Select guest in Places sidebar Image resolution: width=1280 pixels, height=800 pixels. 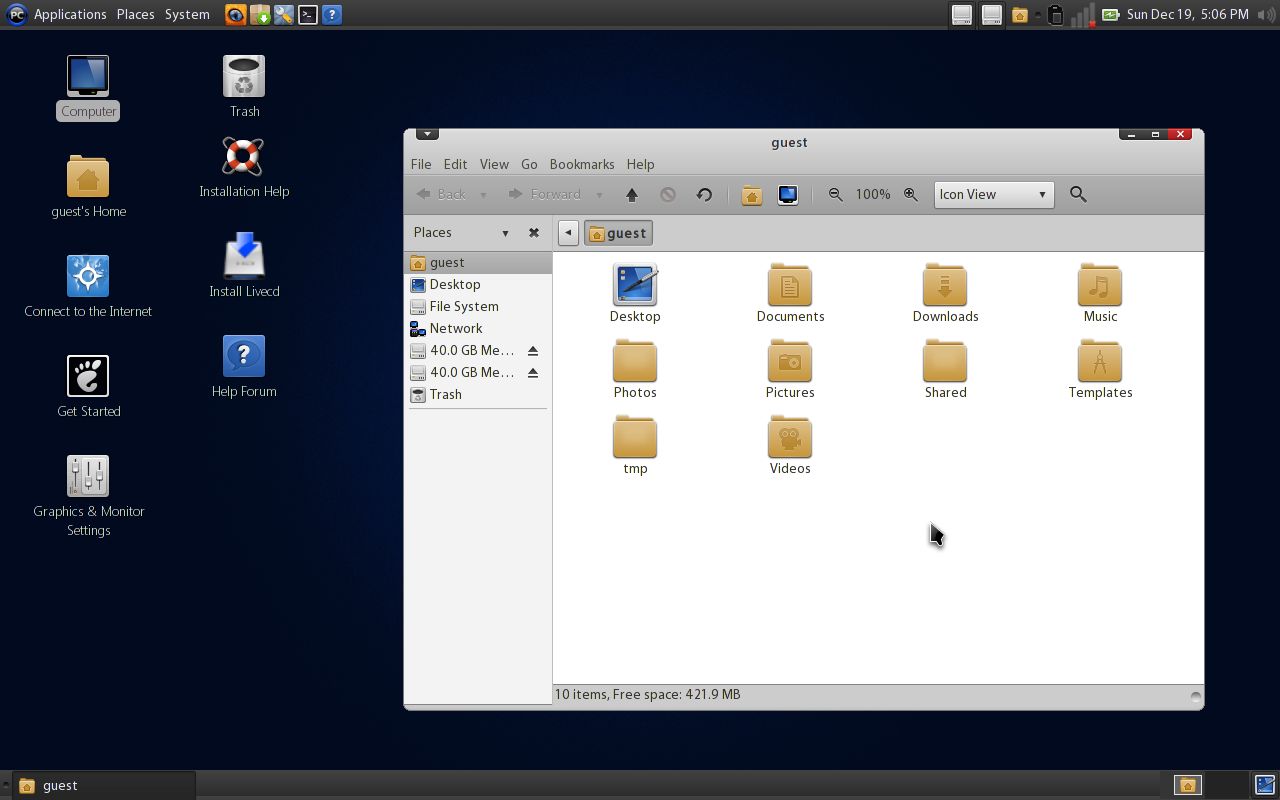click(478, 262)
